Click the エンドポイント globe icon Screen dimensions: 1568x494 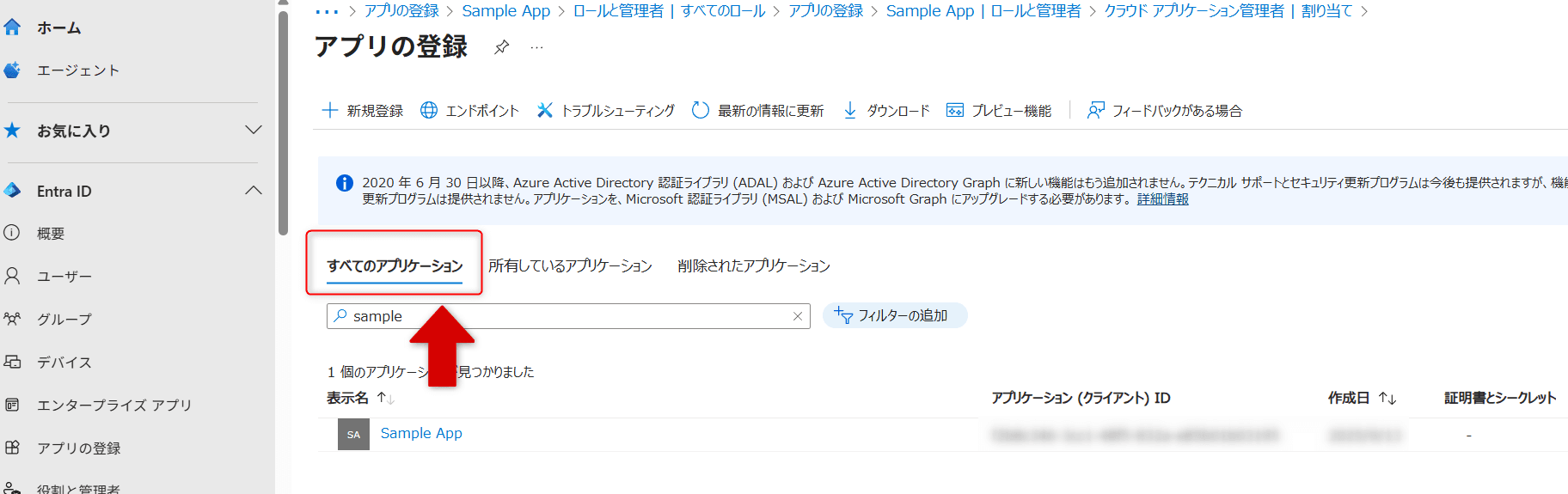point(428,110)
